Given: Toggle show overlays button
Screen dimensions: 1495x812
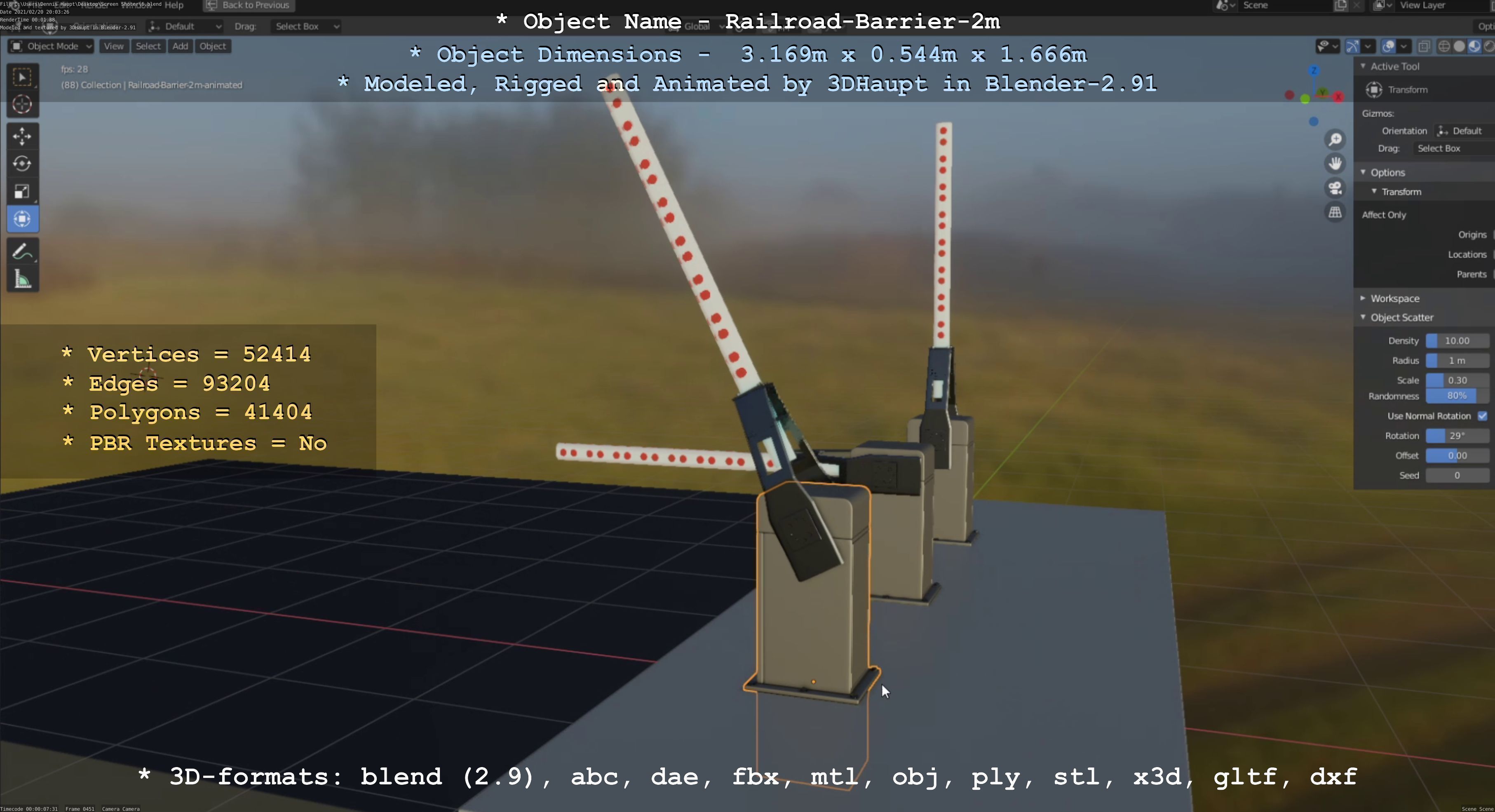Looking at the screenshot, I should (1388, 47).
